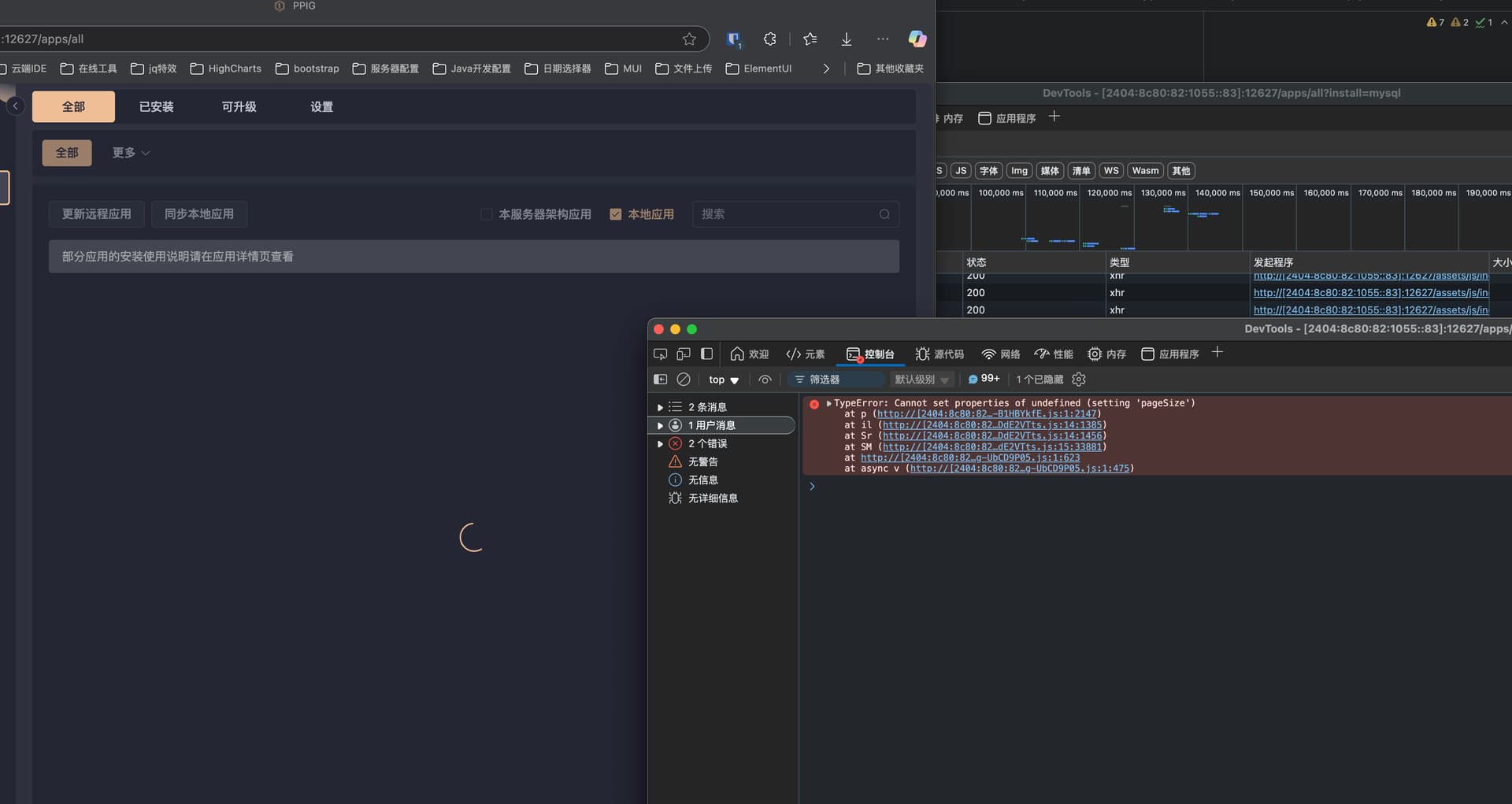Expand the 2 条消息 group
This screenshot has width=1512, height=804.
click(660, 407)
